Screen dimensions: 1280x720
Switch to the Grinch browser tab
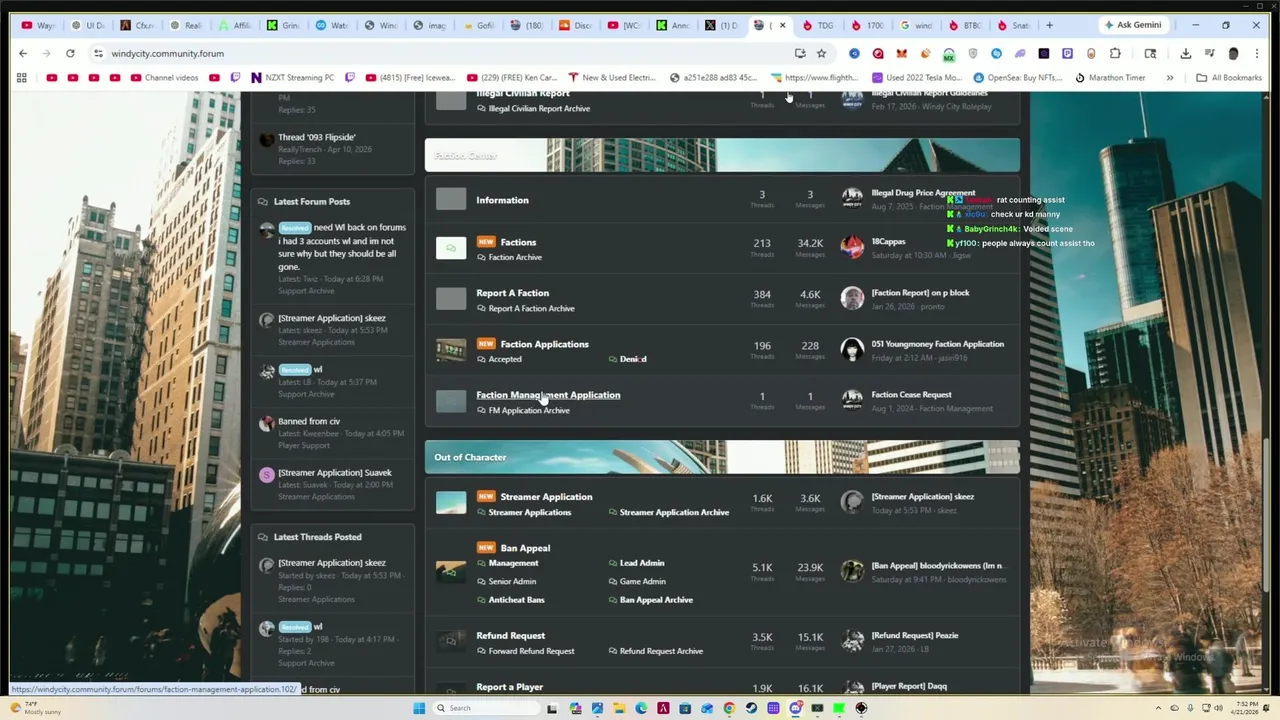[x=284, y=25]
